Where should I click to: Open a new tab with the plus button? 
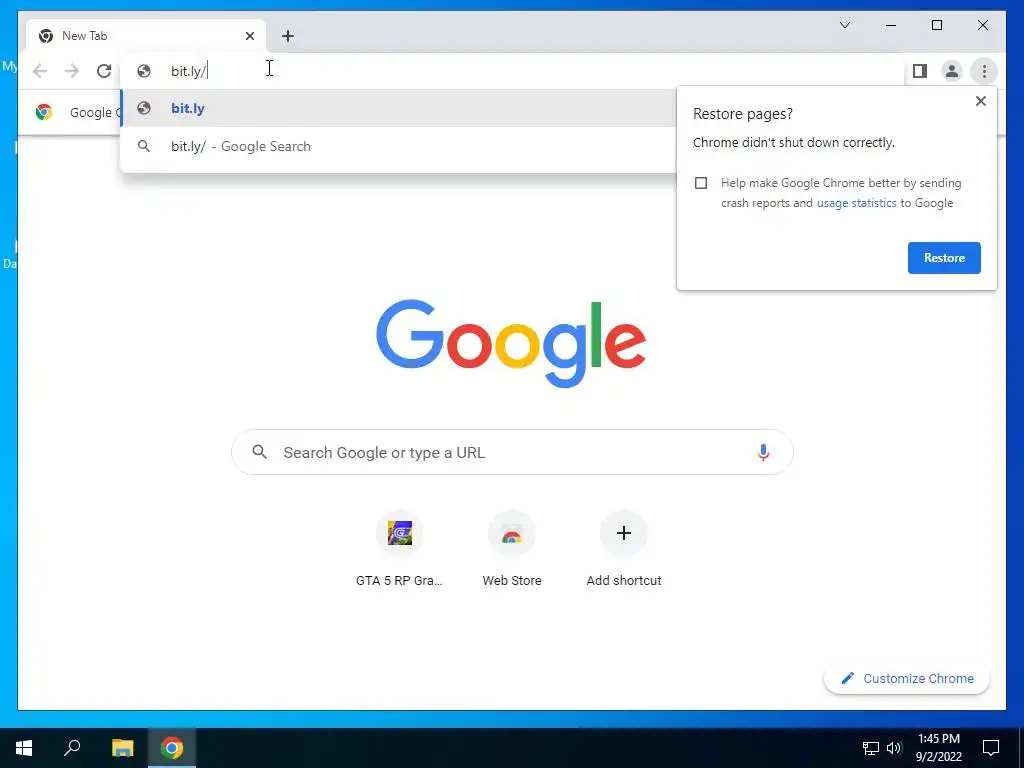pos(287,36)
